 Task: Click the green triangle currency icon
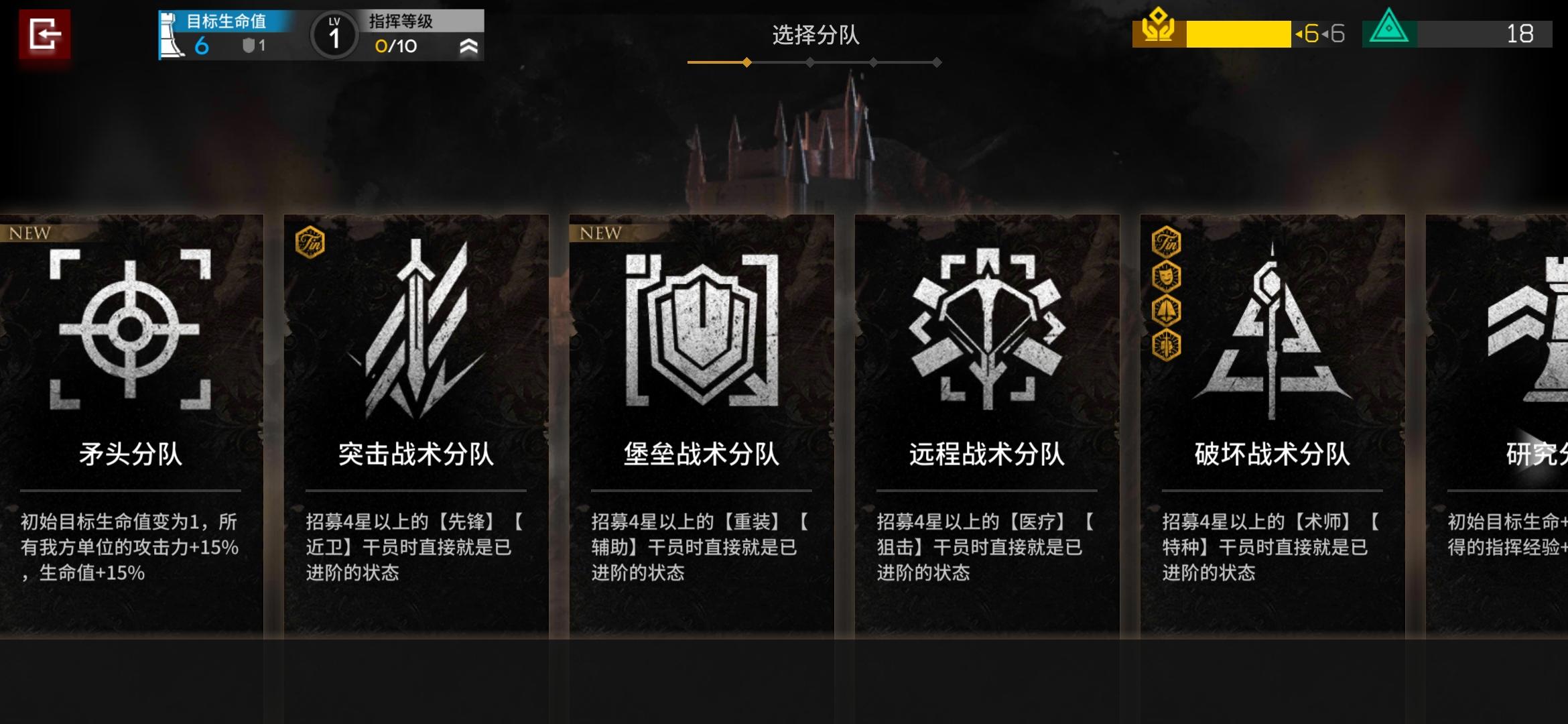coord(1388,28)
